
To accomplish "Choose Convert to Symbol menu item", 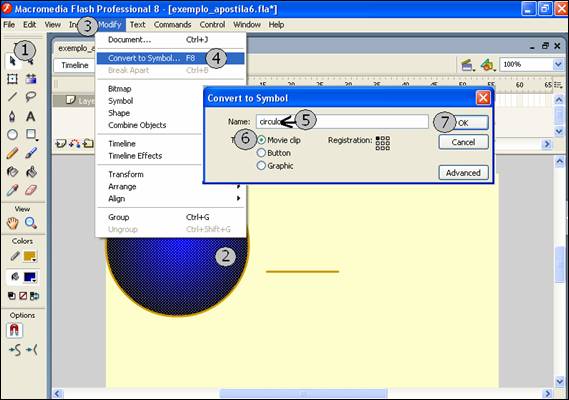I will click(171, 58).
